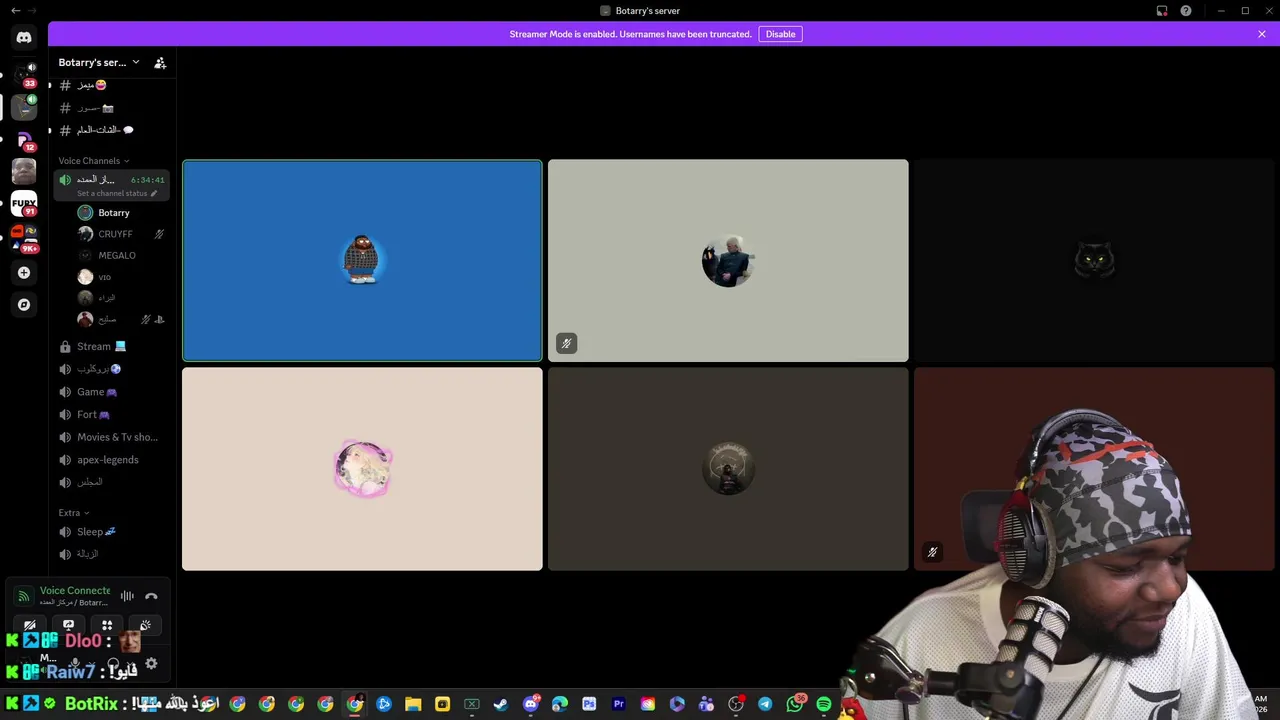Click the blue Botarry video tile

point(362,260)
